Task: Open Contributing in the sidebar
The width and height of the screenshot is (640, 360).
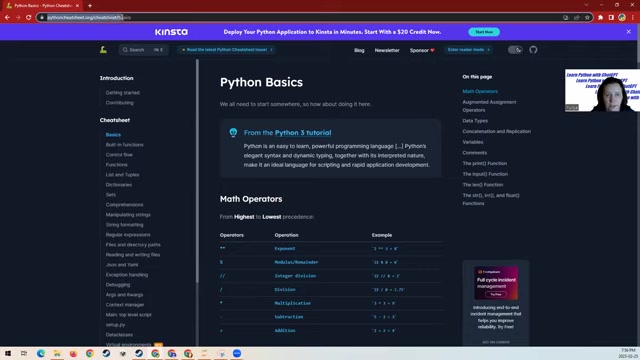Action: 120,103
